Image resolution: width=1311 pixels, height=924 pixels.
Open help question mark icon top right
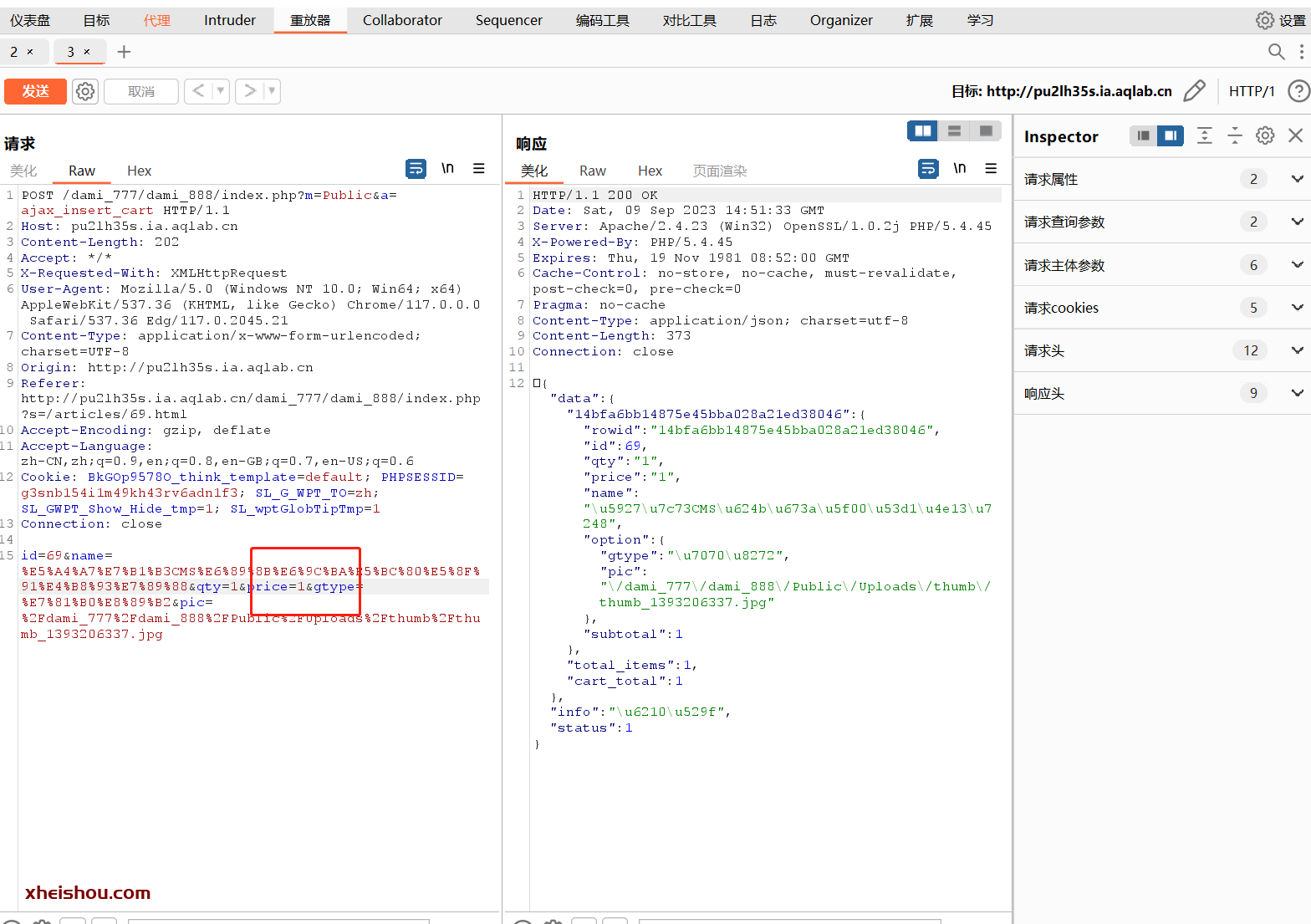pyautogui.click(x=1298, y=90)
